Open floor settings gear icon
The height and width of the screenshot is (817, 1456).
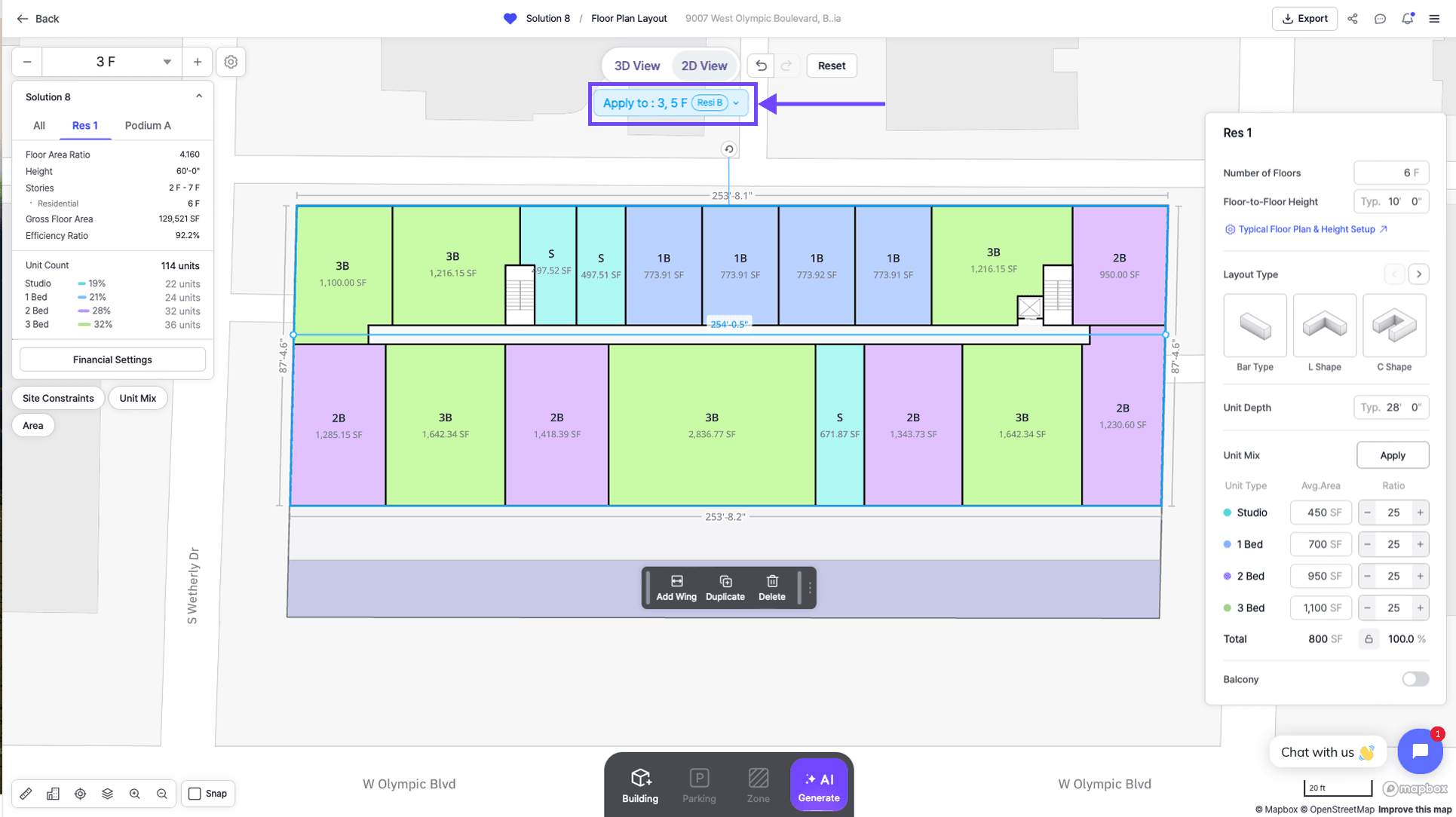(231, 62)
